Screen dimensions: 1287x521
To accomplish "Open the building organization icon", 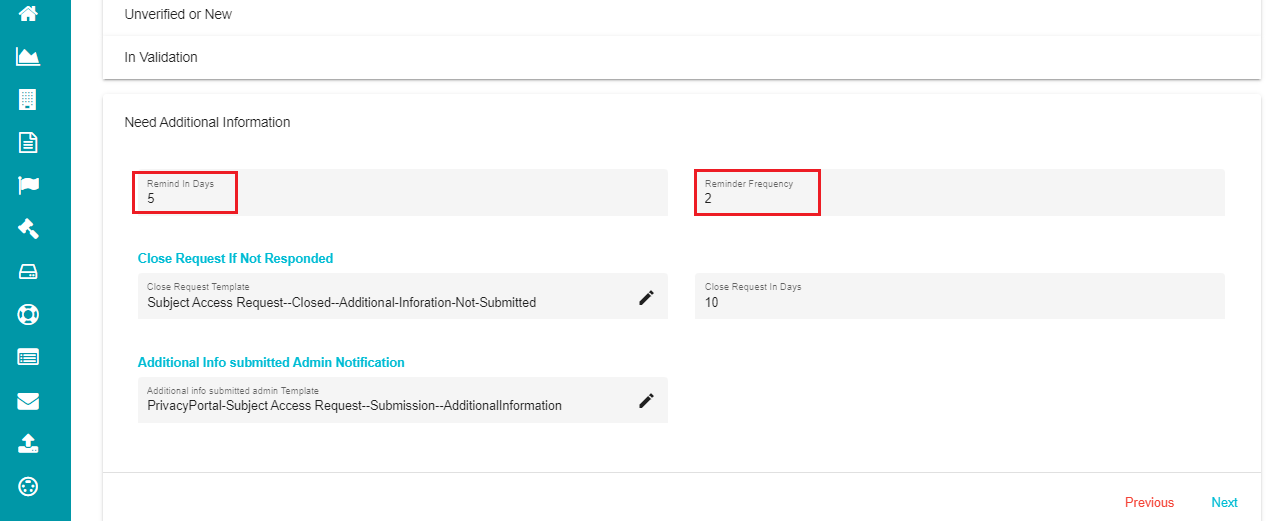I will (x=28, y=99).
